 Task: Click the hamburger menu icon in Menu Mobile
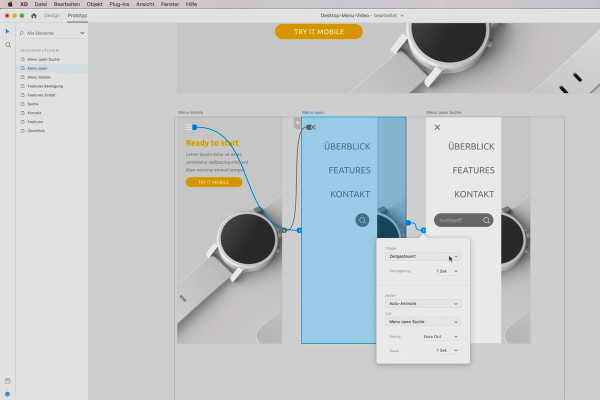tap(189, 127)
